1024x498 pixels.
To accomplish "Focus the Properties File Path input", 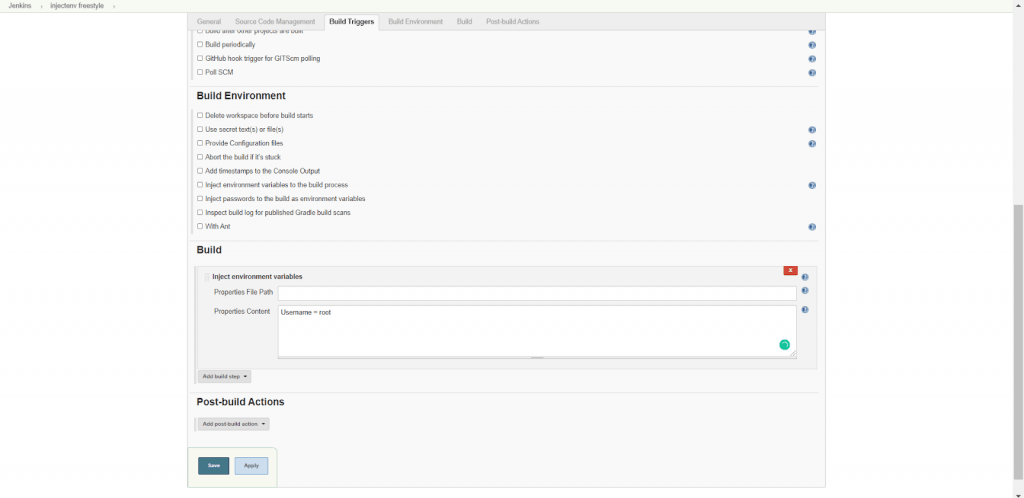I will 537,293.
